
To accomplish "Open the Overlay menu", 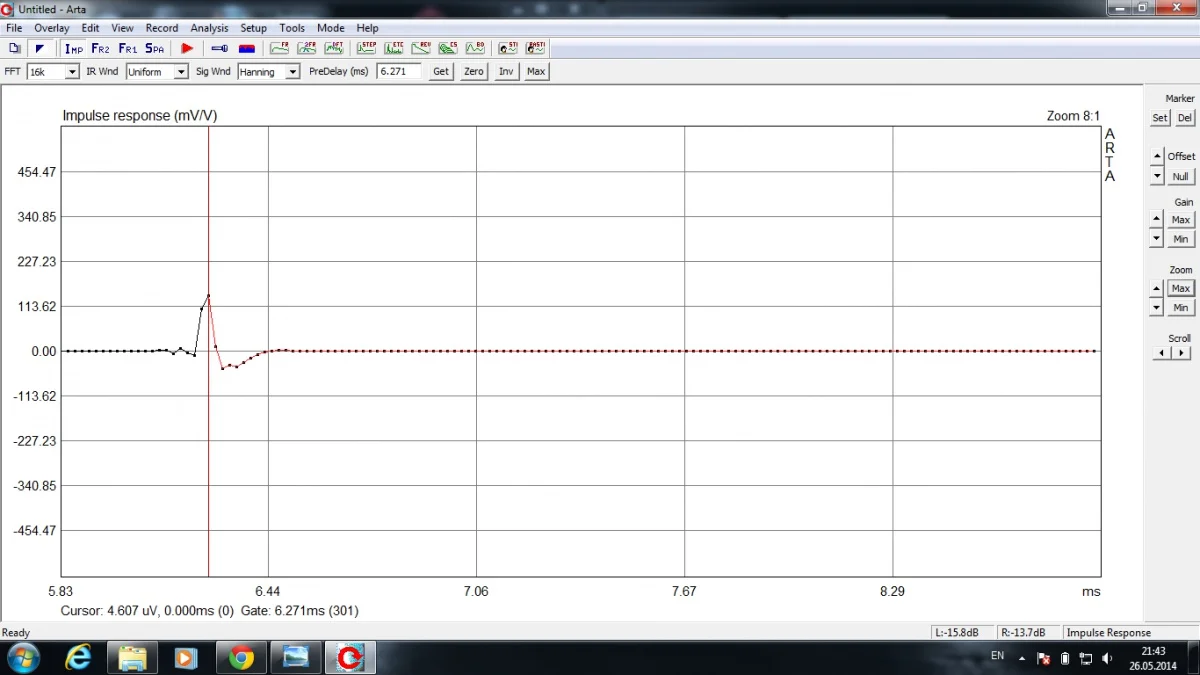I will point(52,28).
